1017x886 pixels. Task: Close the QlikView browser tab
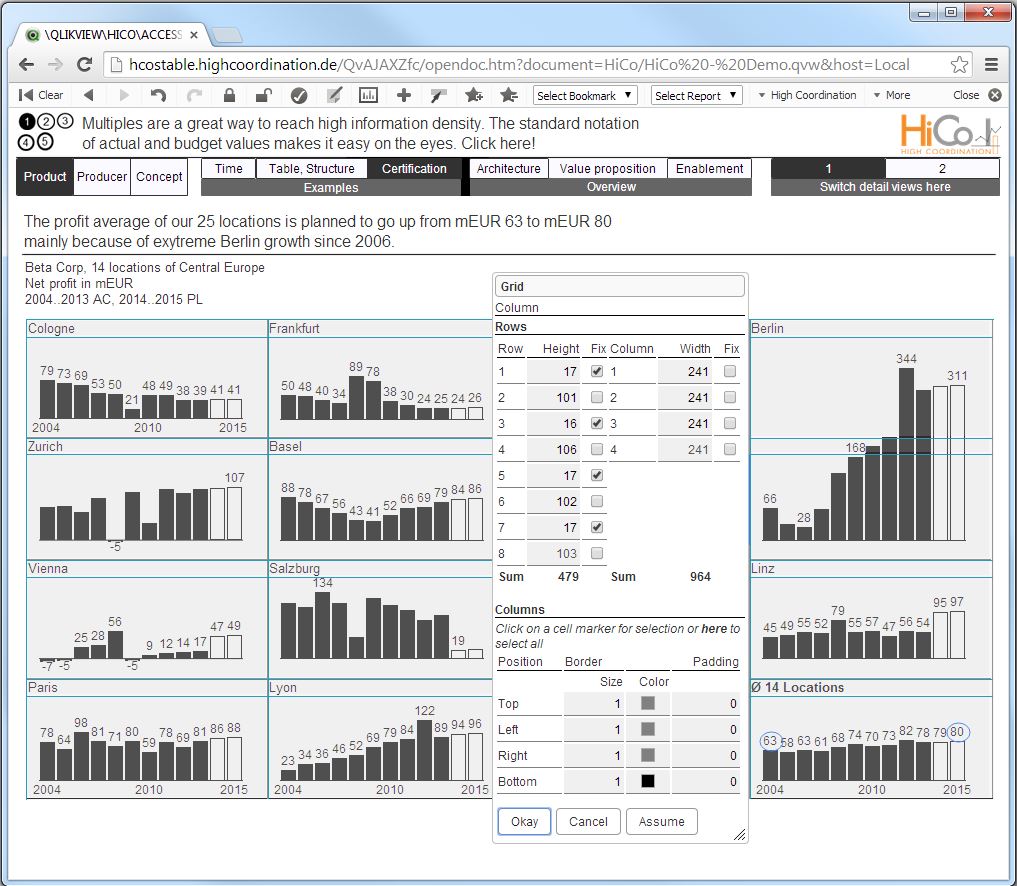coord(193,35)
